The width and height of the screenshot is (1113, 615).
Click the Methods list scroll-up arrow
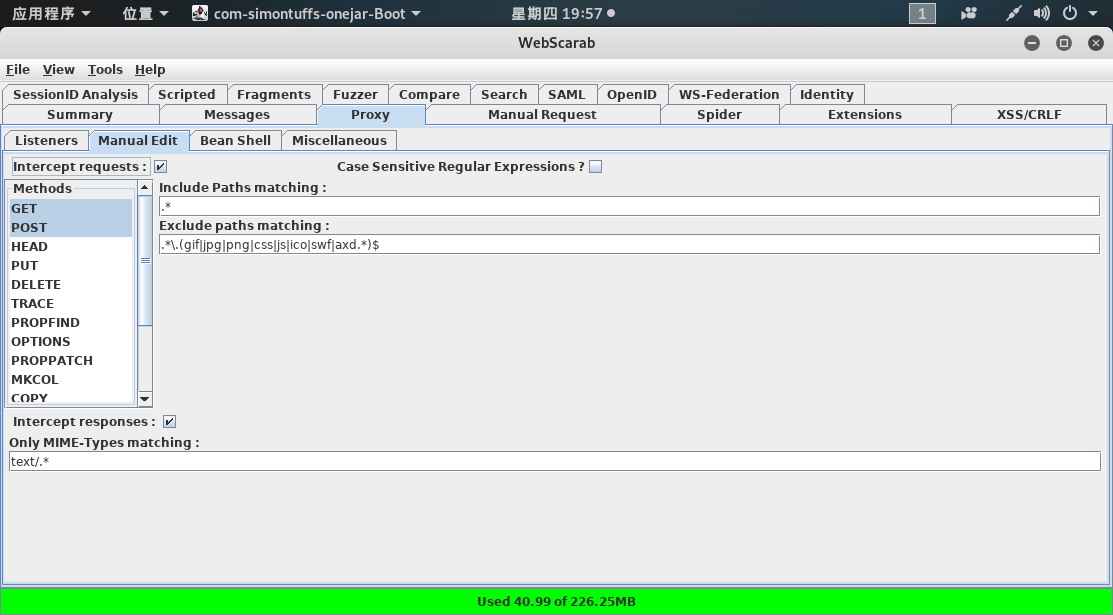pos(145,187)
